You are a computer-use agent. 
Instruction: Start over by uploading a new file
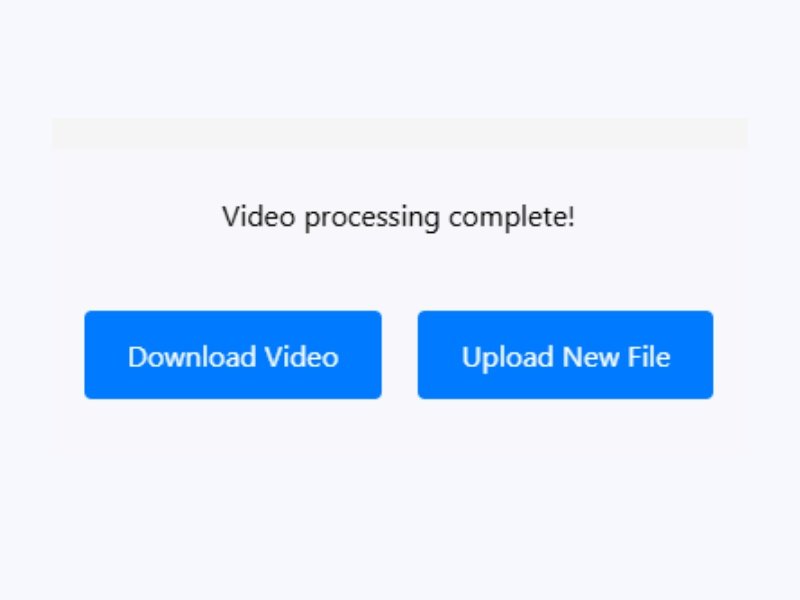(x=565, y=355)
